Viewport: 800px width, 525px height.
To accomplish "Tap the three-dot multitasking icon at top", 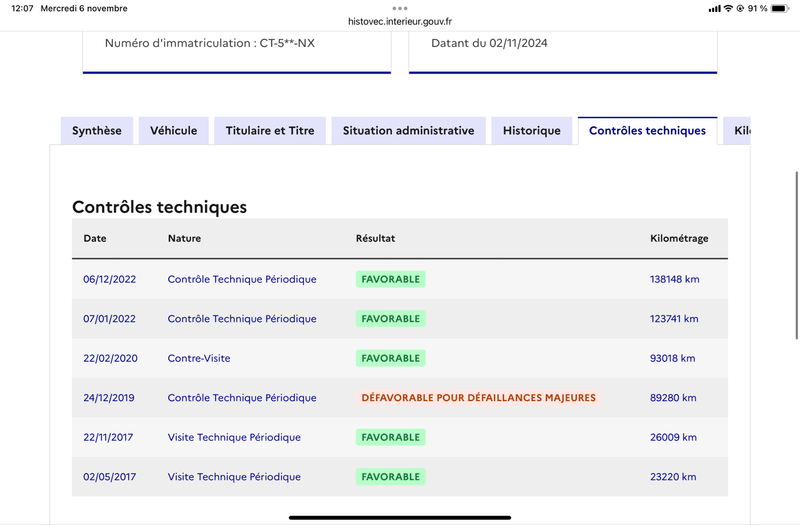I will pos(399,8).
